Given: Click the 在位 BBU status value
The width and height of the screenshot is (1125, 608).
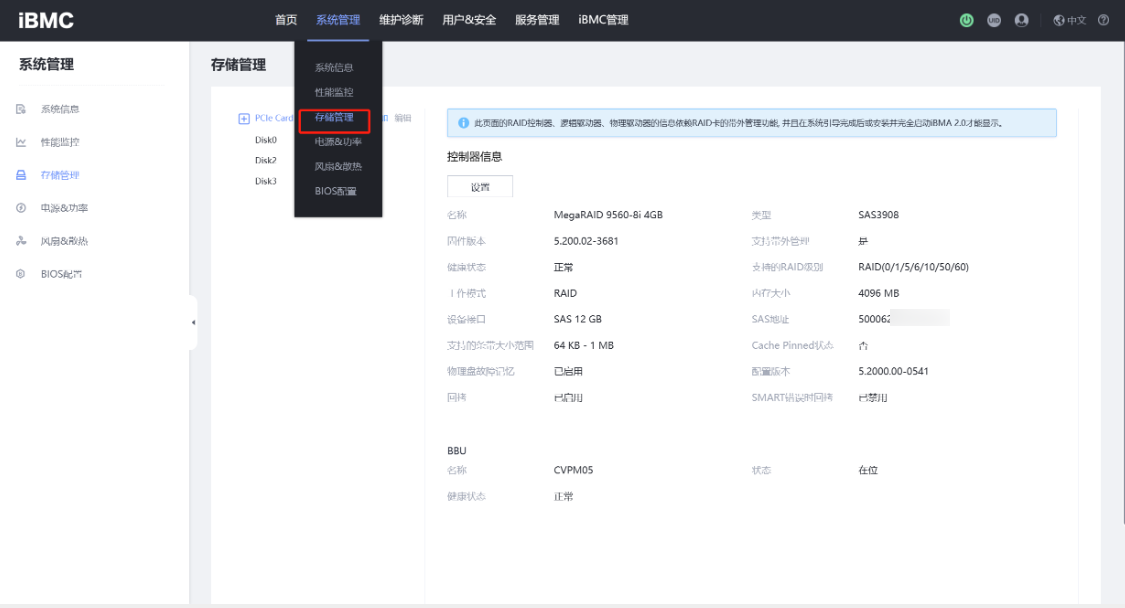Looking at the screenshot, I should [868, 470].
